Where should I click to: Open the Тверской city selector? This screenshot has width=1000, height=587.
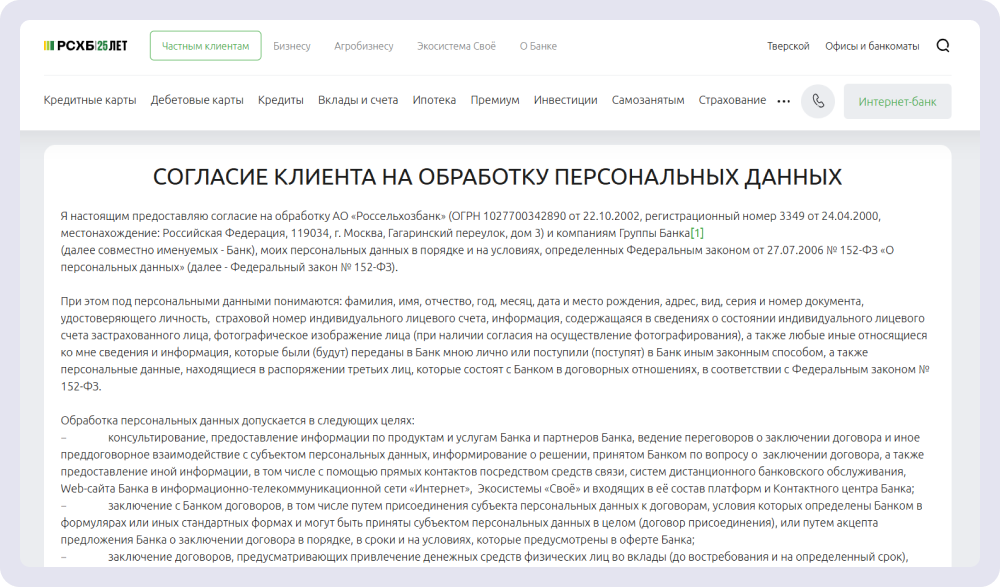787,45
